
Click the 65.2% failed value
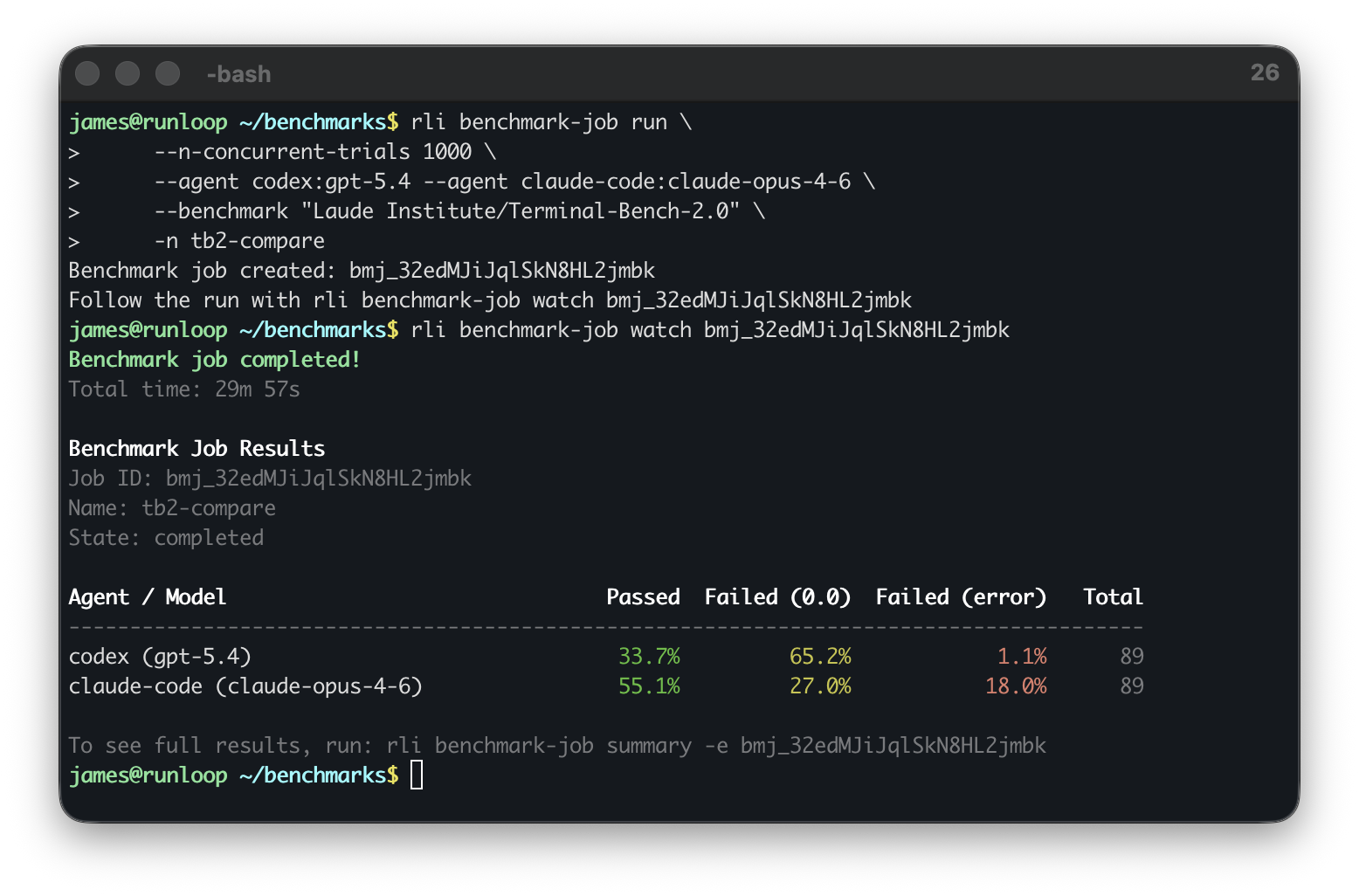click(820, 657)
